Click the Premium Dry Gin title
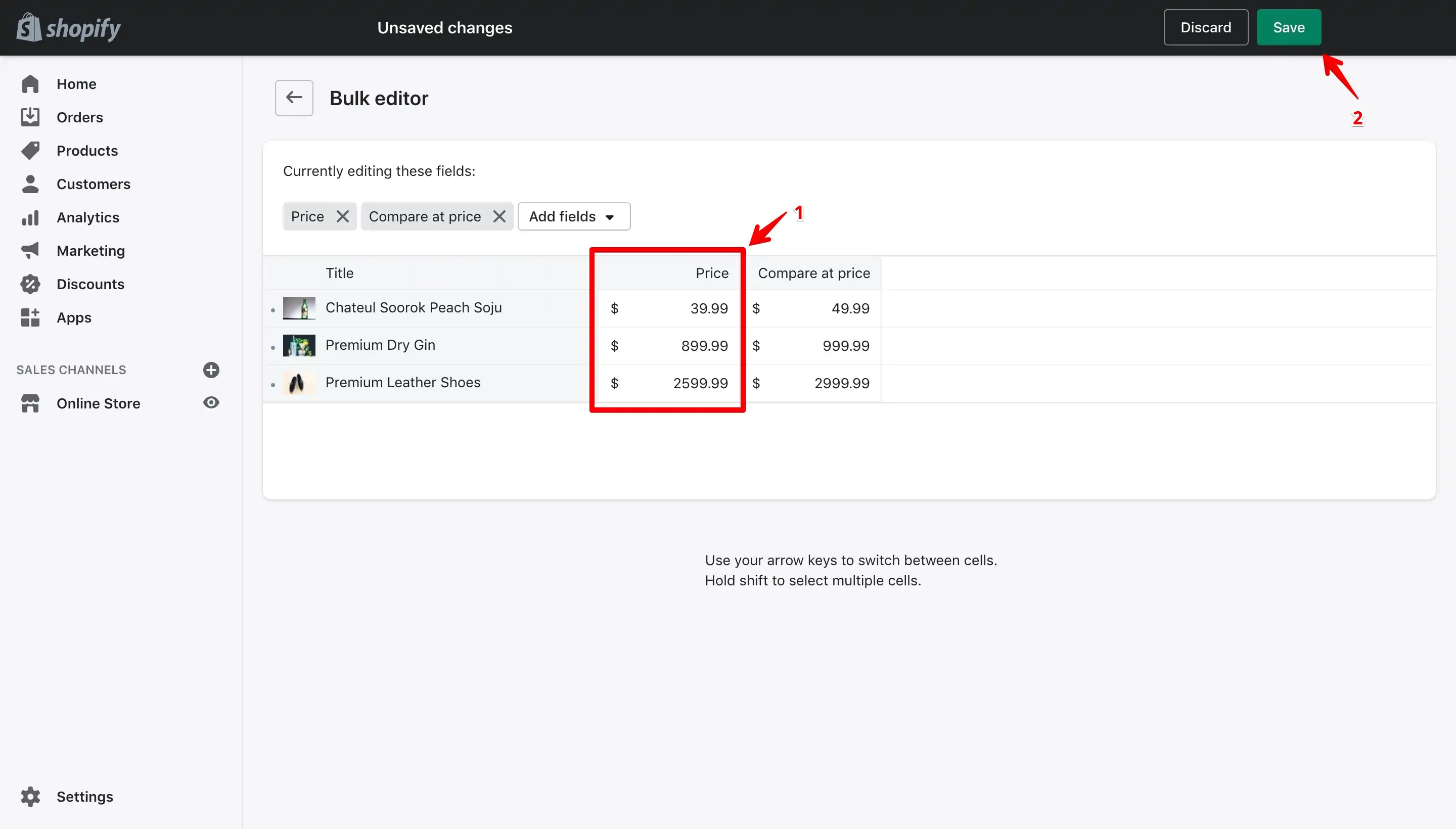The image size is (1456, 829). (380, 345)
